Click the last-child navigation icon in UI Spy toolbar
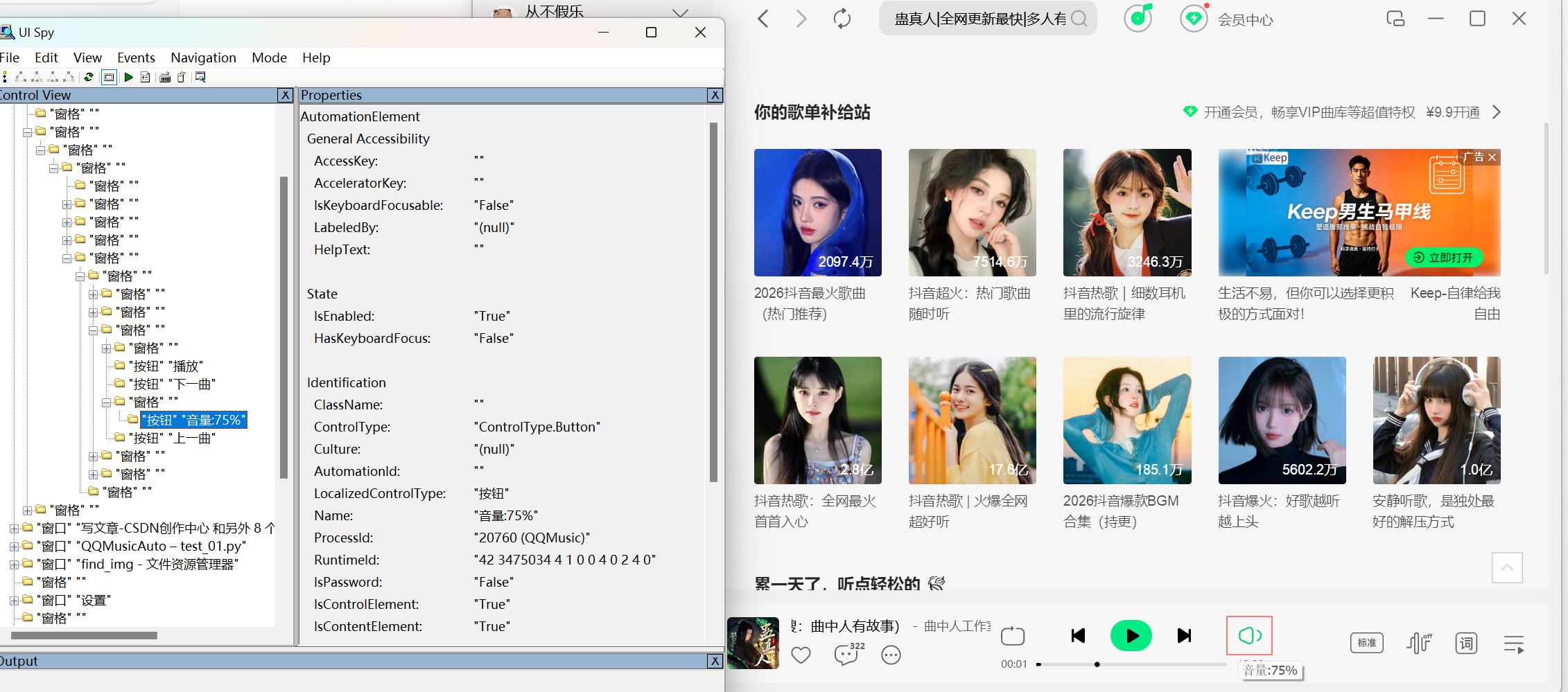The width and height of the screenshot is (1568, 692). click(69, 77)
